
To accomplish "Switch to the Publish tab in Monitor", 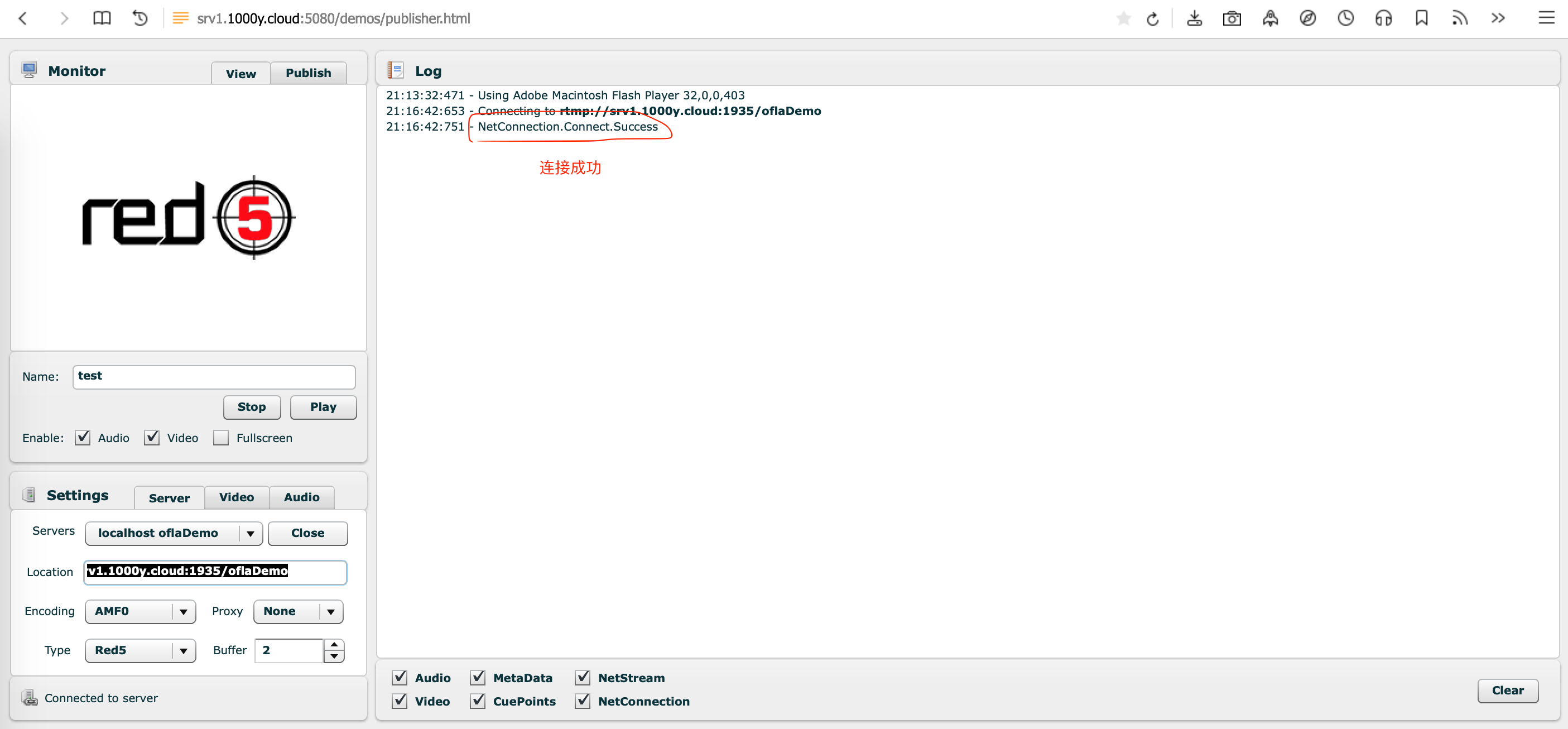I will tap(309, 73).
